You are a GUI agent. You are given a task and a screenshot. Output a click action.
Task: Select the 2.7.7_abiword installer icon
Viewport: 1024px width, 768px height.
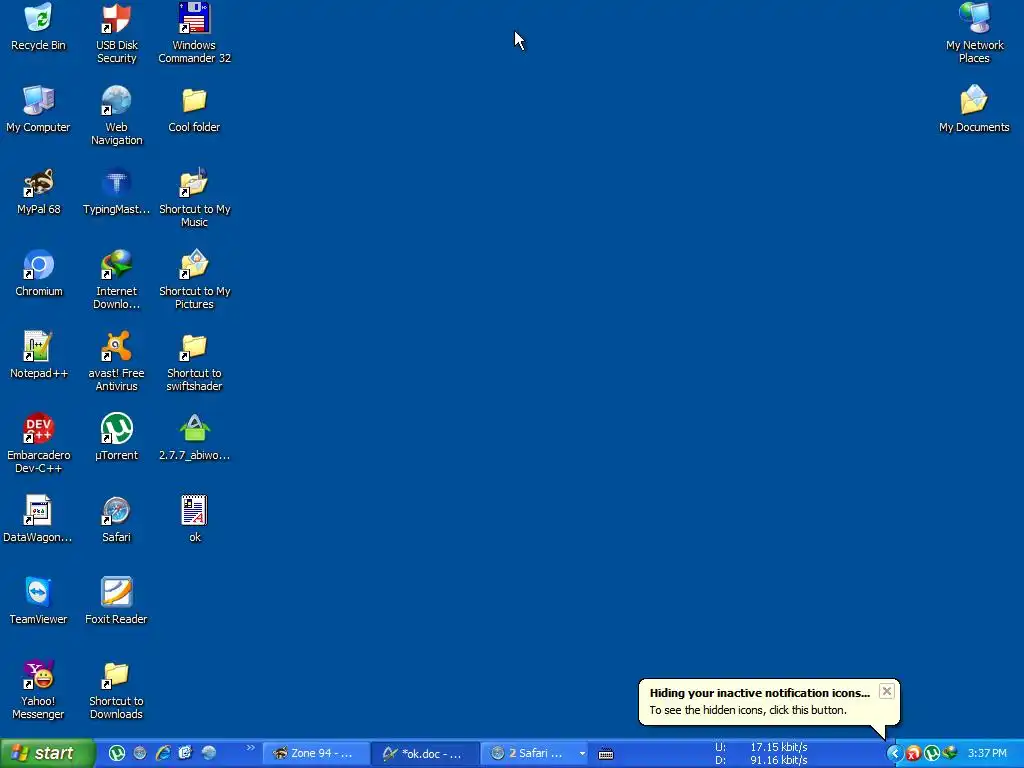click(194, 437)
